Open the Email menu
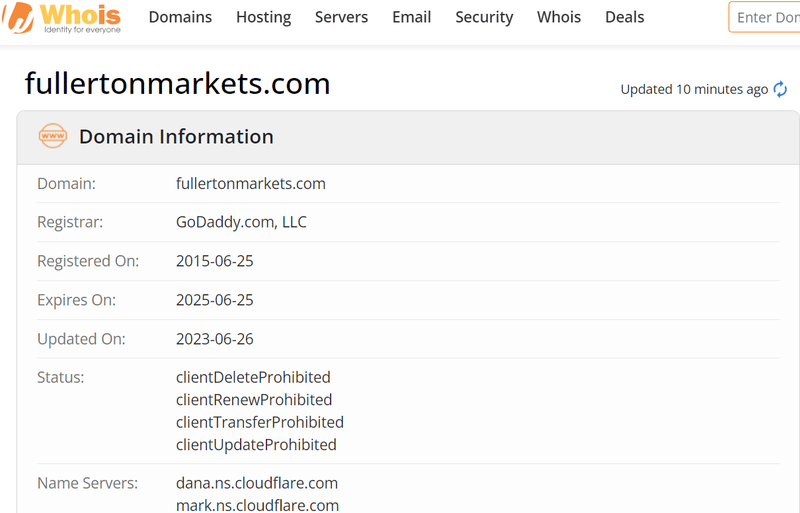This screenshot has height=513, width=800. pyautogui.click(x=411, y=17)
